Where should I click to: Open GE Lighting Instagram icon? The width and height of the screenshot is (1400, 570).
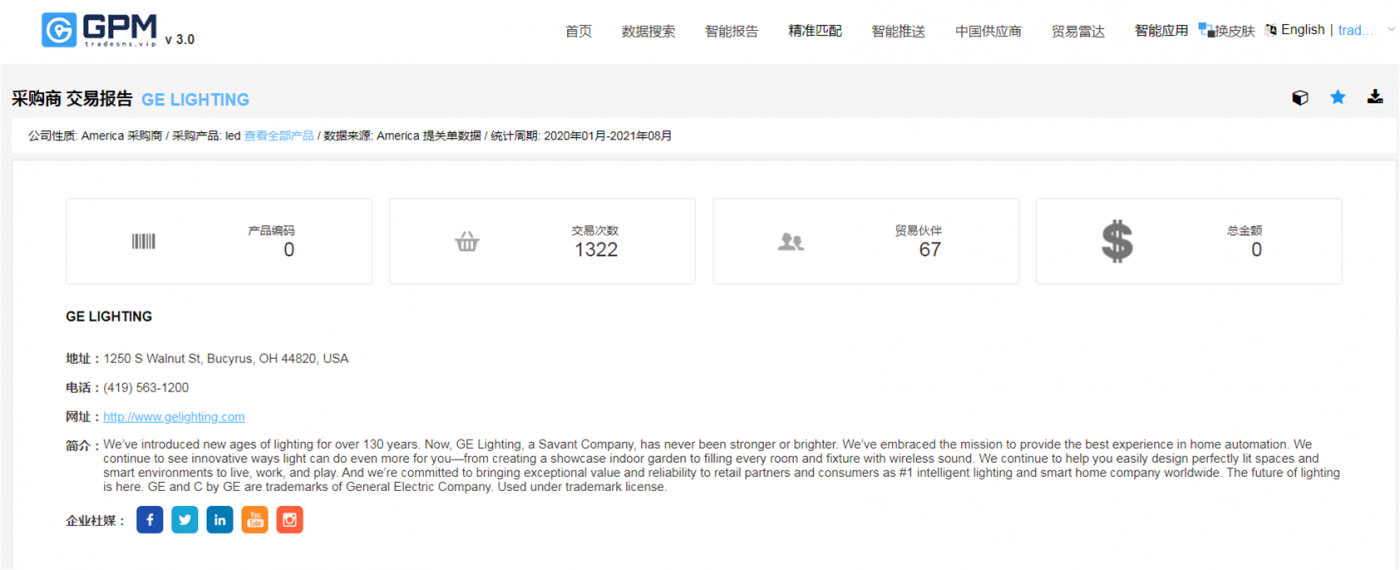(x=290, y=520)
